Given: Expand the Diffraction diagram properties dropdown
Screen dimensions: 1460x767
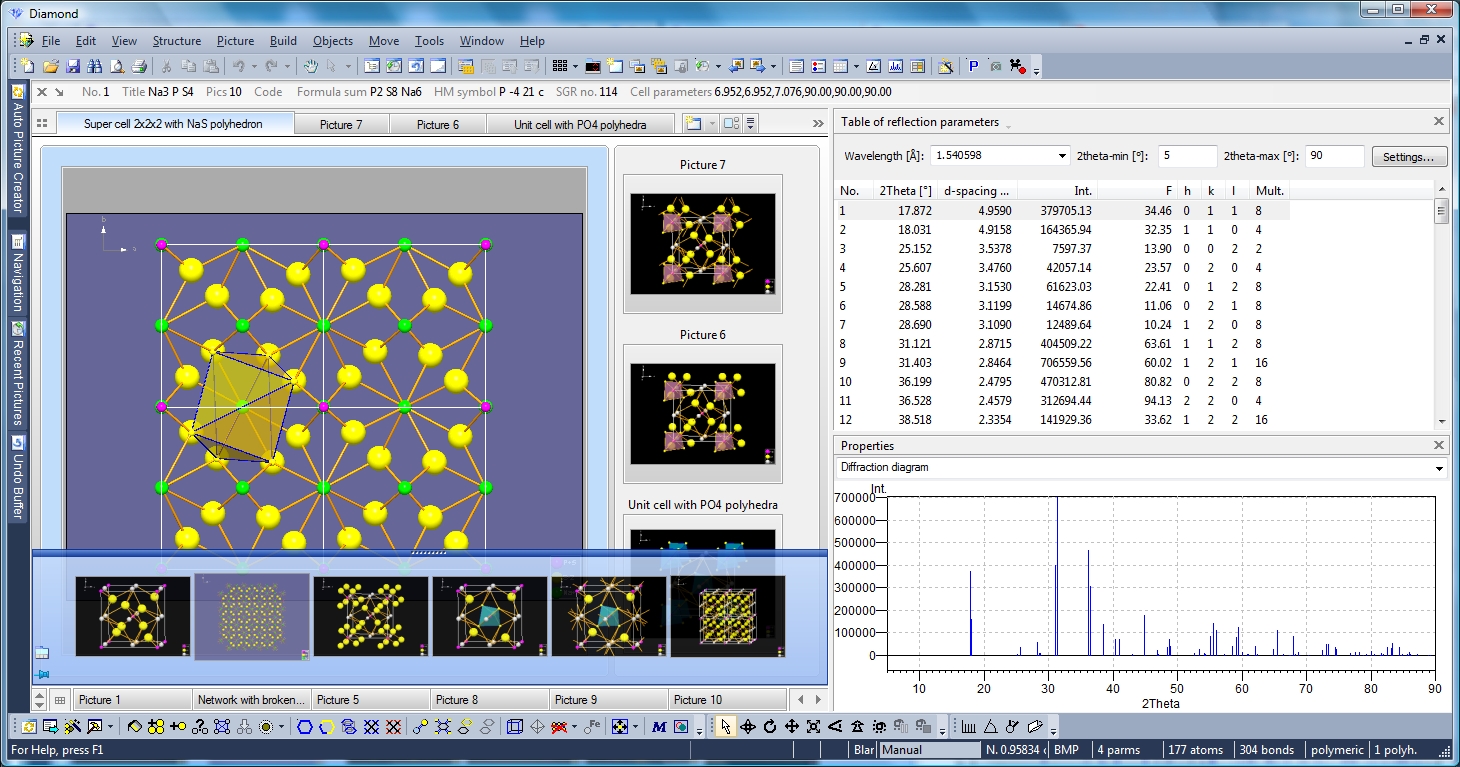Looking at the screenshot, I should tap(1439, 468).
